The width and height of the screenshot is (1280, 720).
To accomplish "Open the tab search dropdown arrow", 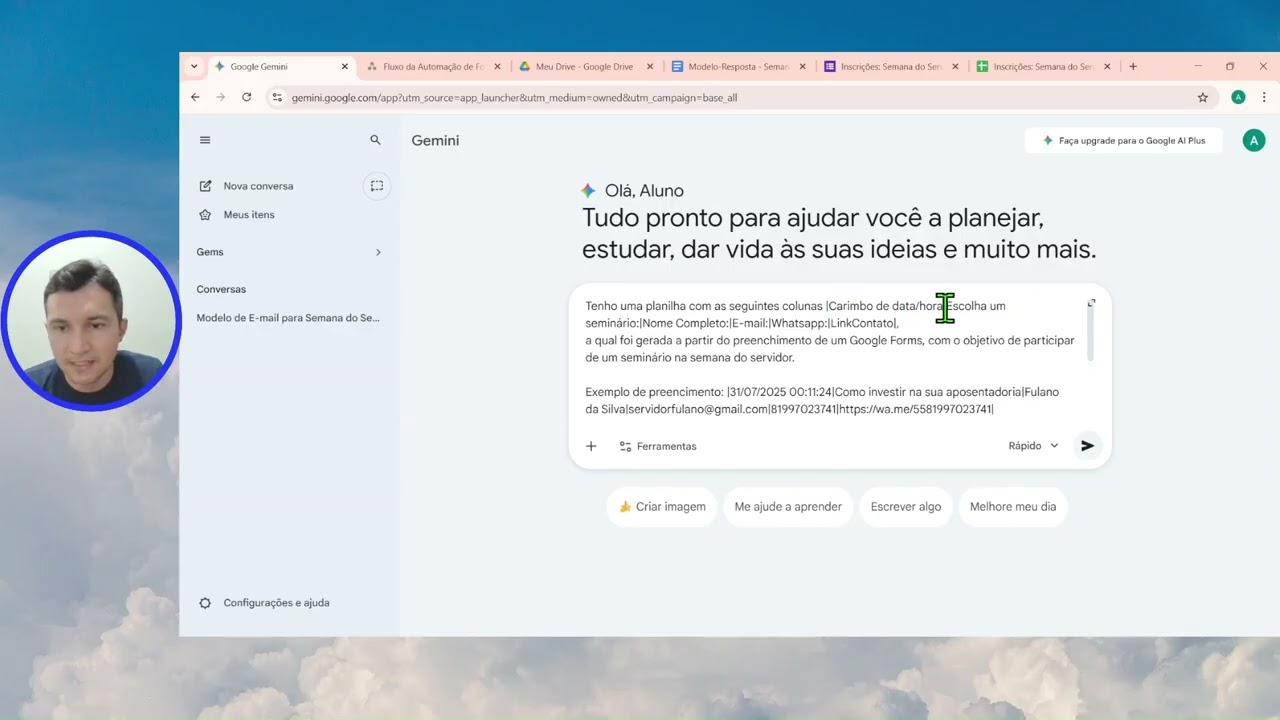I will click(194, 67).
